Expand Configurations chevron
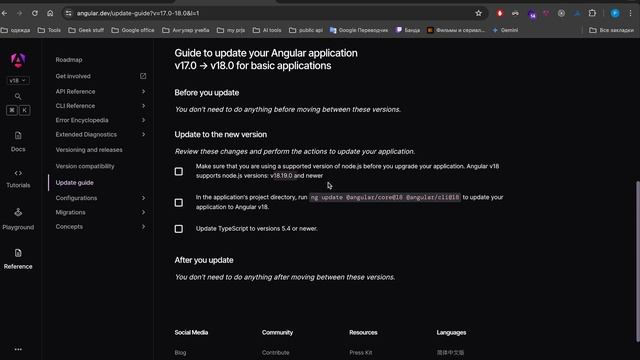 pyautogui.click(x=143, y=198)
